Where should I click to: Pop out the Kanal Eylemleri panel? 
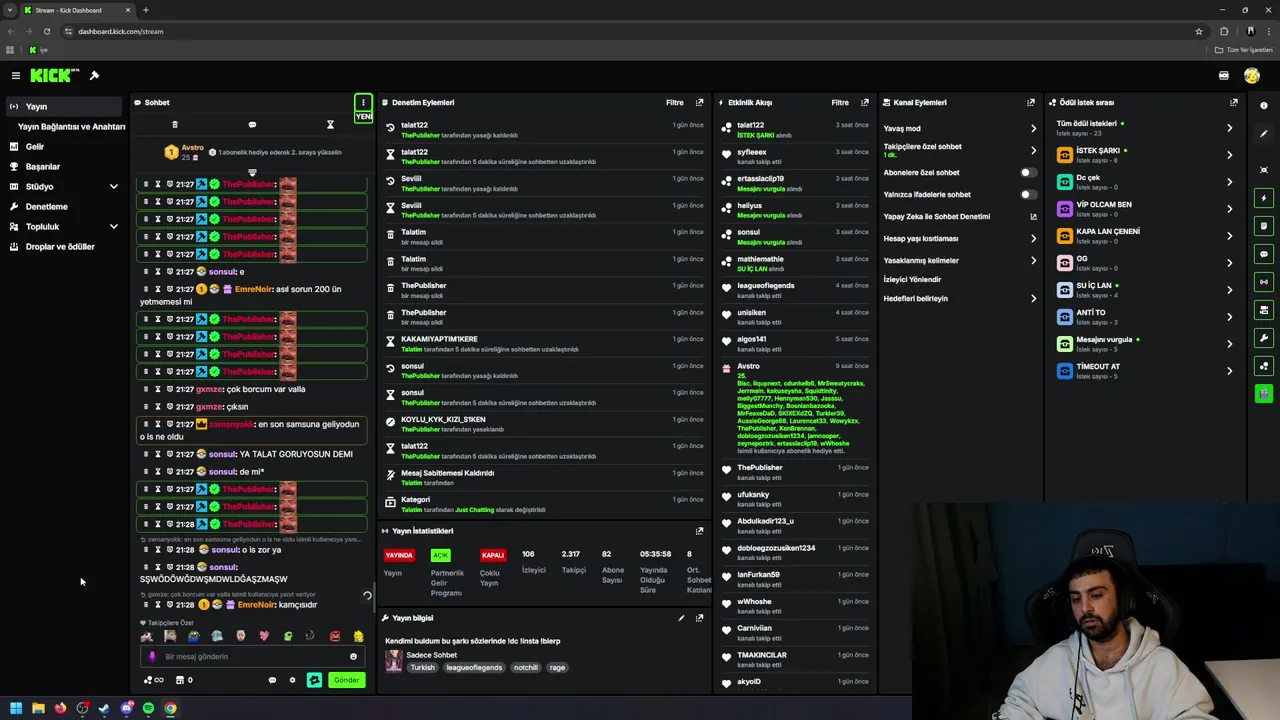pos(1031,102)
